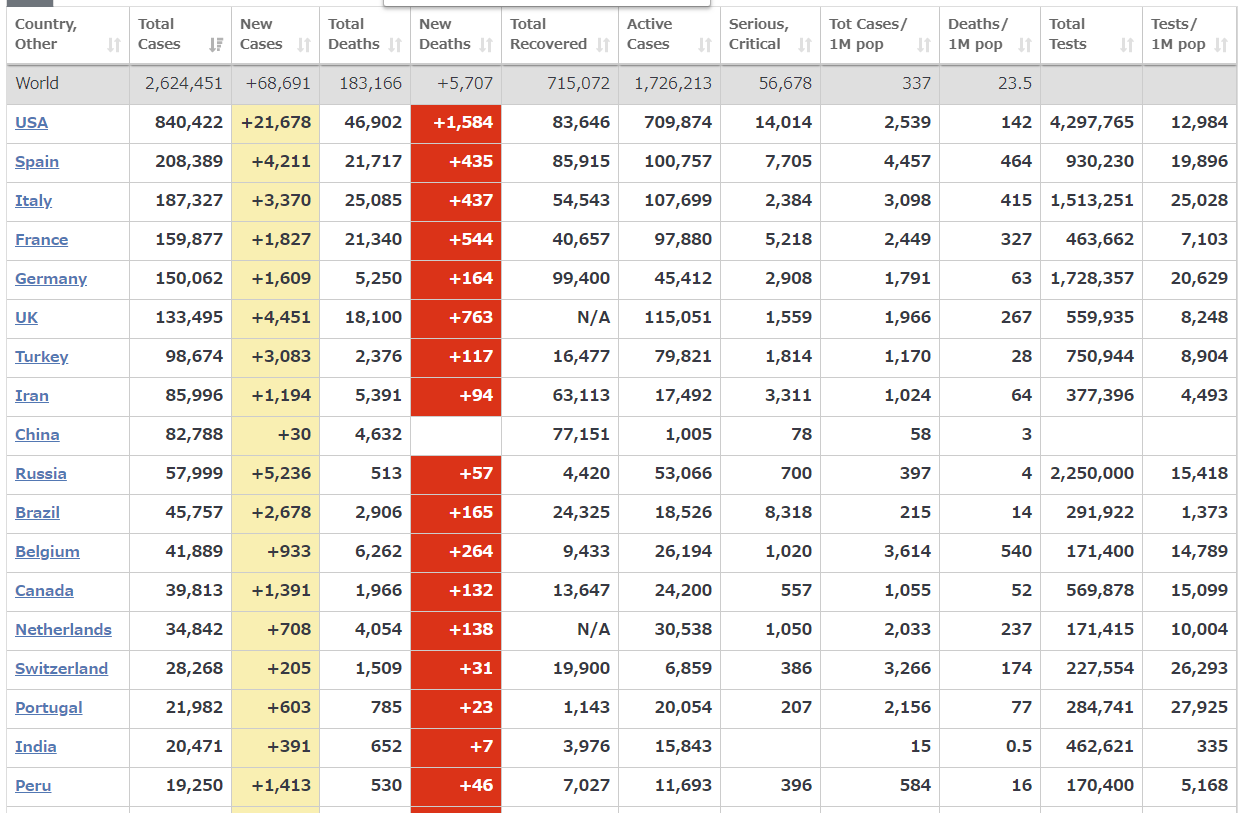Click France total cases 159,877
Image resolution: width=1254 pixels, height=813 pixels.
(189, 239)
